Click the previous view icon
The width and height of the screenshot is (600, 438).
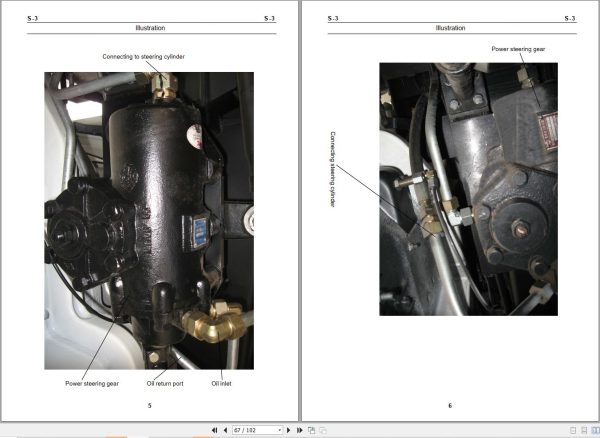coord(311,430)
